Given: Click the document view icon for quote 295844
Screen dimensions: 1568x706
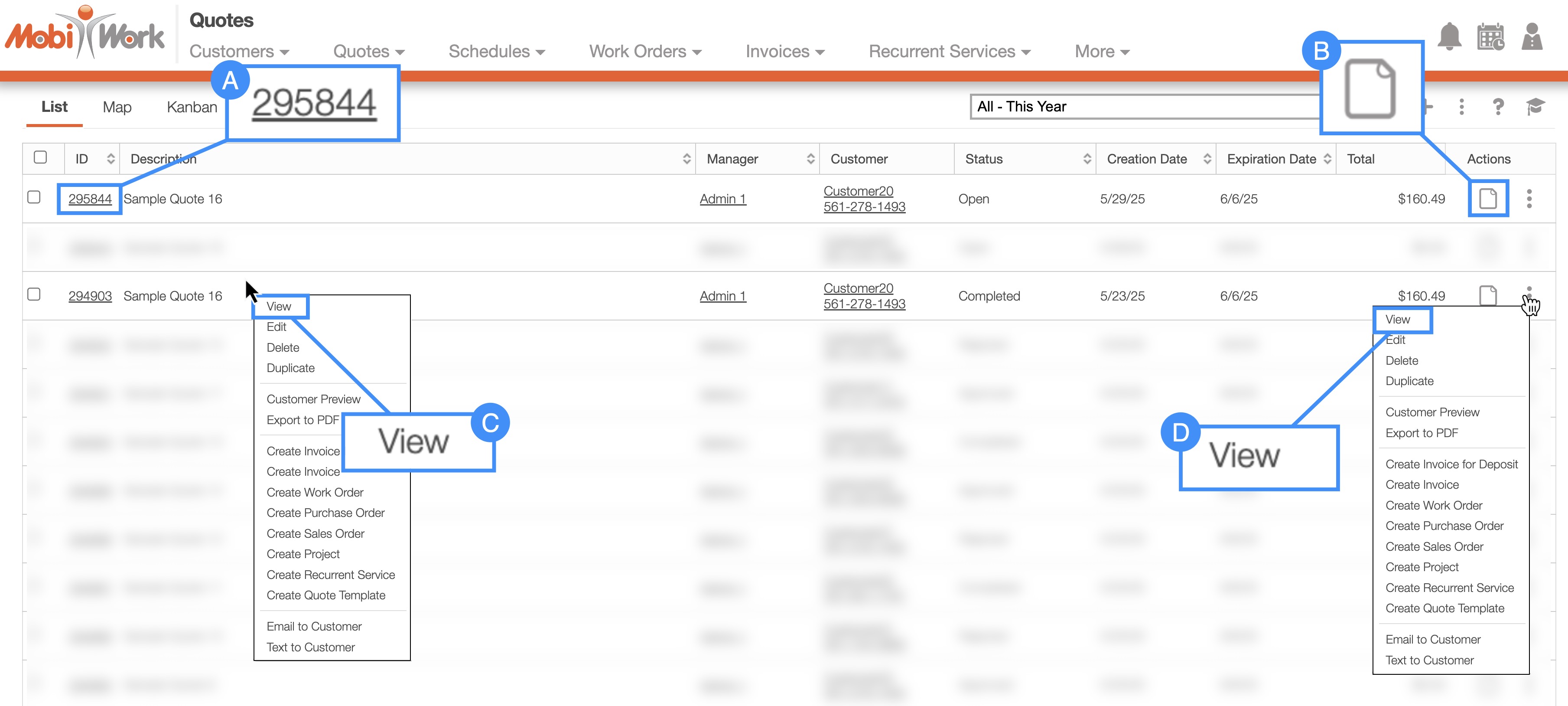Looking at the screenshot, I should tap(1488, 199).
